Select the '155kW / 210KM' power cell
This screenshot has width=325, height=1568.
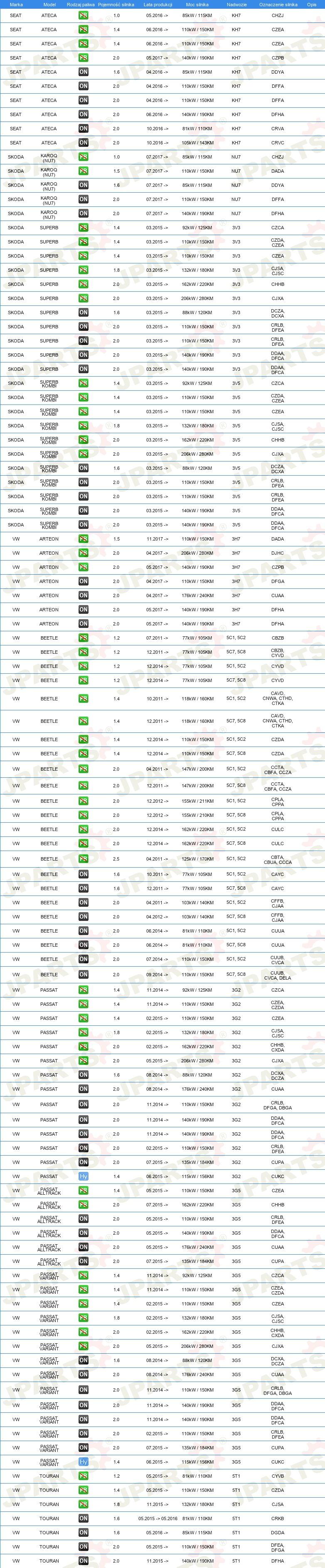197,815
